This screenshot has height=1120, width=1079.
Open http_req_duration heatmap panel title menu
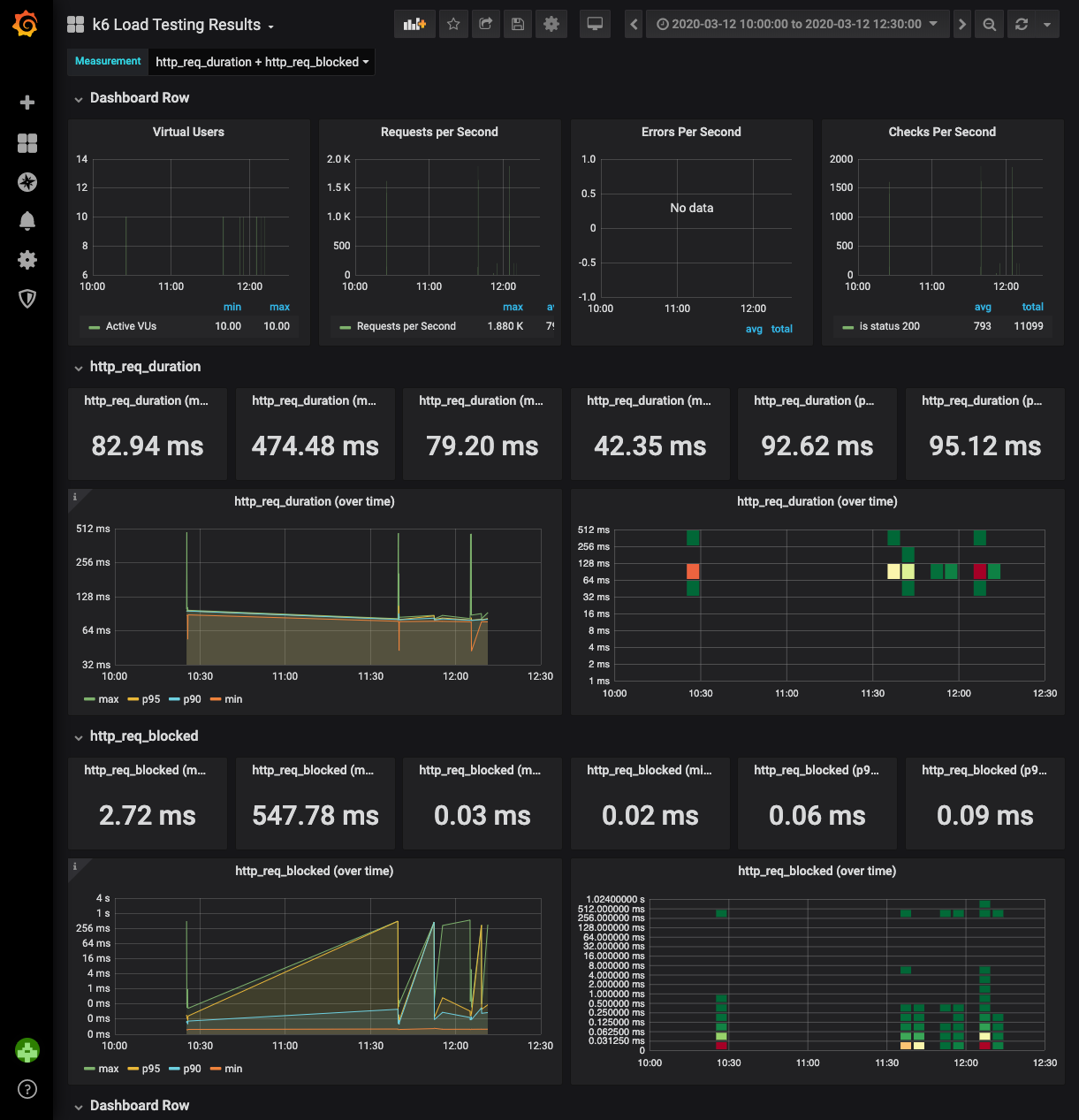pos(817,501)
